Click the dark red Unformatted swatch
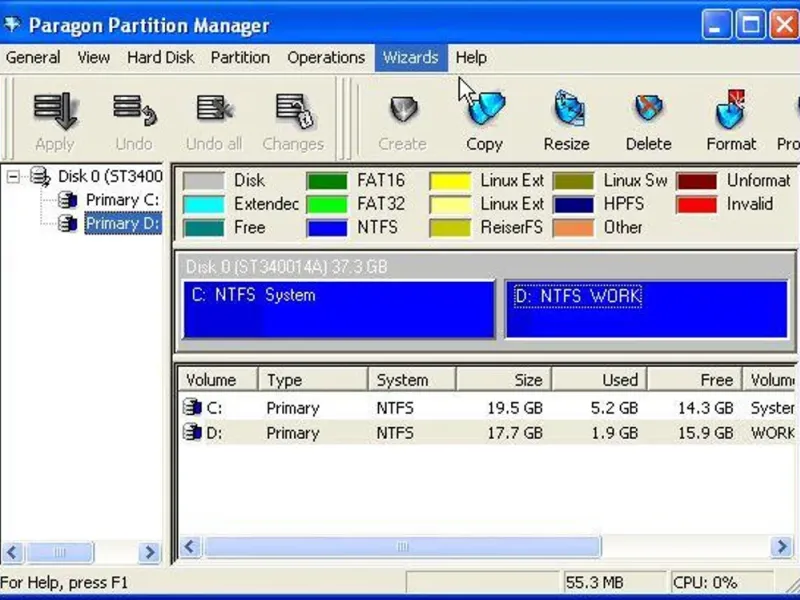Screen dimensions: 800x600 point(696,181)
